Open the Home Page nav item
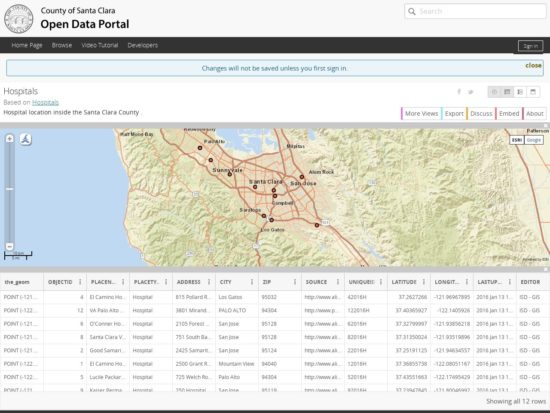 point(27,45)
